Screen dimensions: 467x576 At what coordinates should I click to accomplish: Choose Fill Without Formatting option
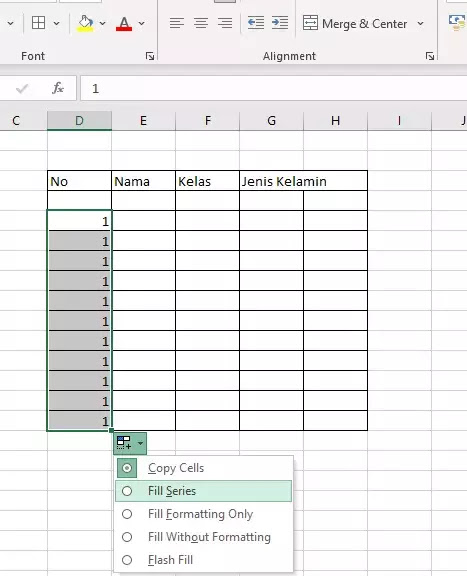tap(204, 537)
